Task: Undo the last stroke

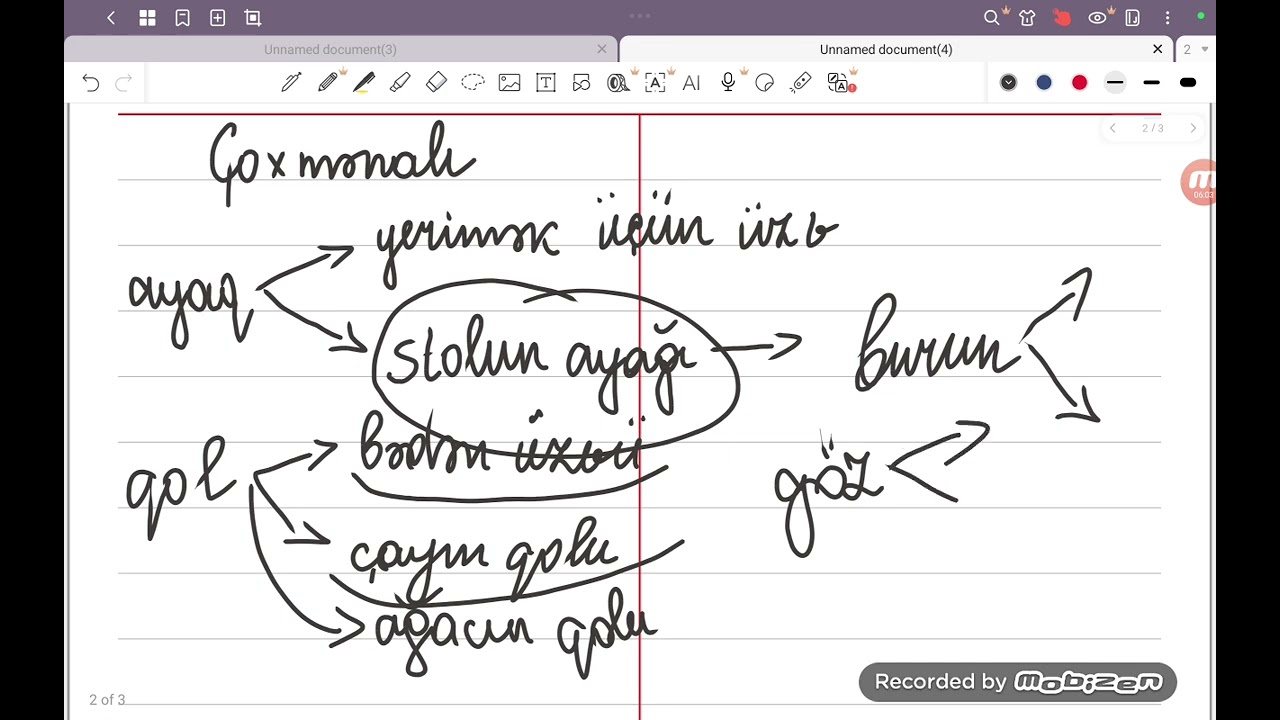Action: point(91,83)
